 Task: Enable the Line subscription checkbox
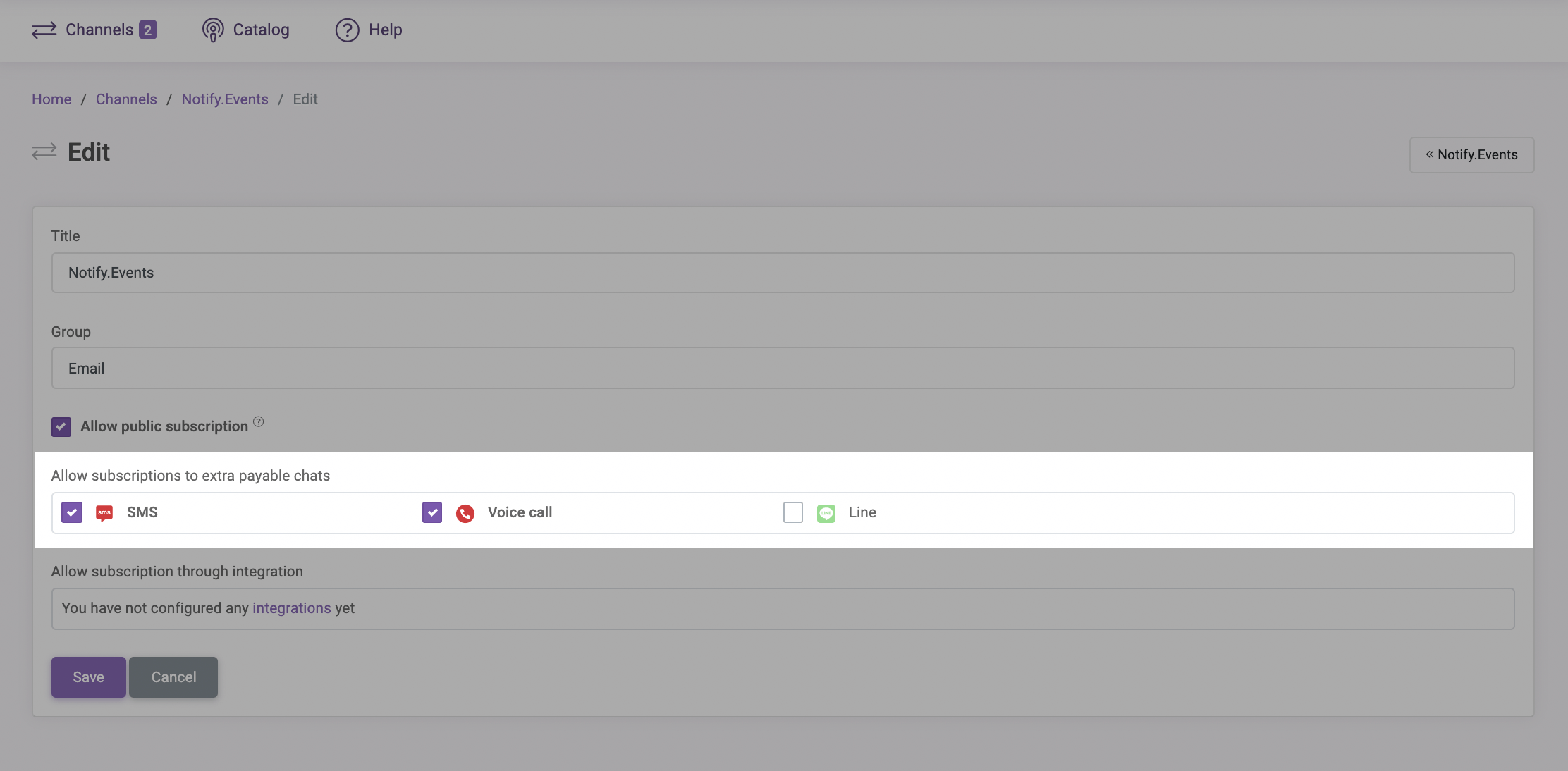(792, 512)
